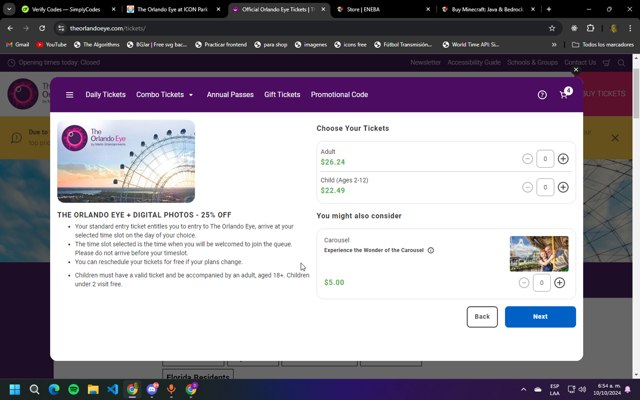Go to Daily Tickets
Image resolution: width=640 pixels, height=400 pixels.
click(105, 95)
